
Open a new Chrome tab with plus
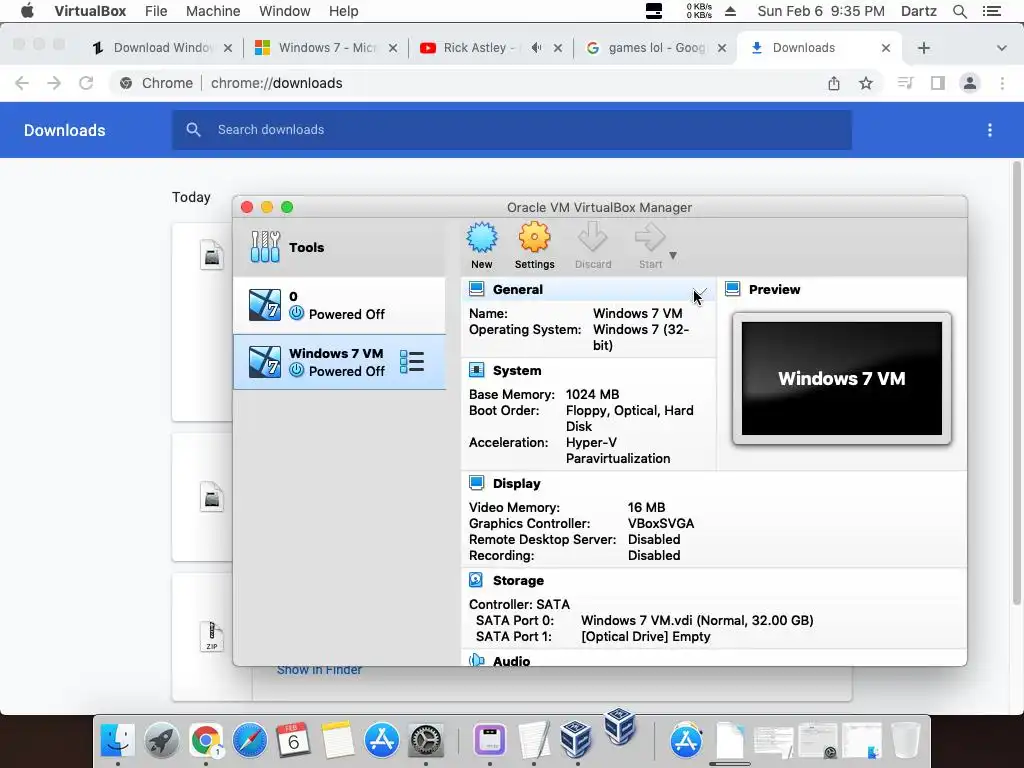[x=923, y=48]
